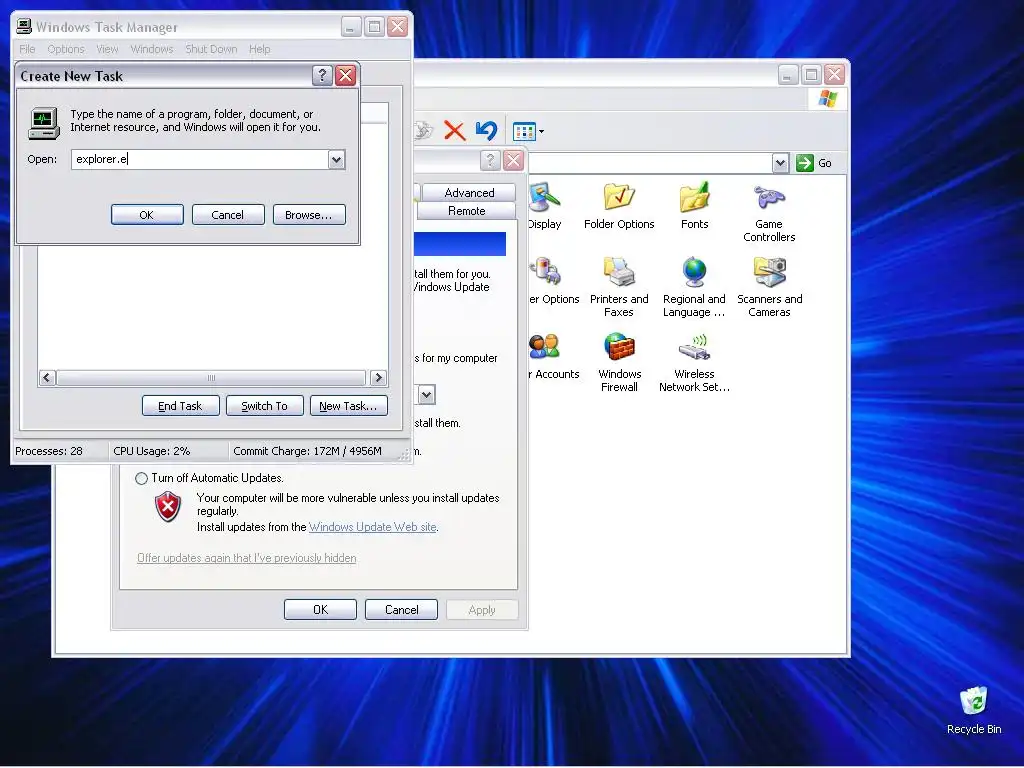The height and width of the screenshot is (768, 1024).
Task: Click the red shield warning icon
Action: [168, 506]
